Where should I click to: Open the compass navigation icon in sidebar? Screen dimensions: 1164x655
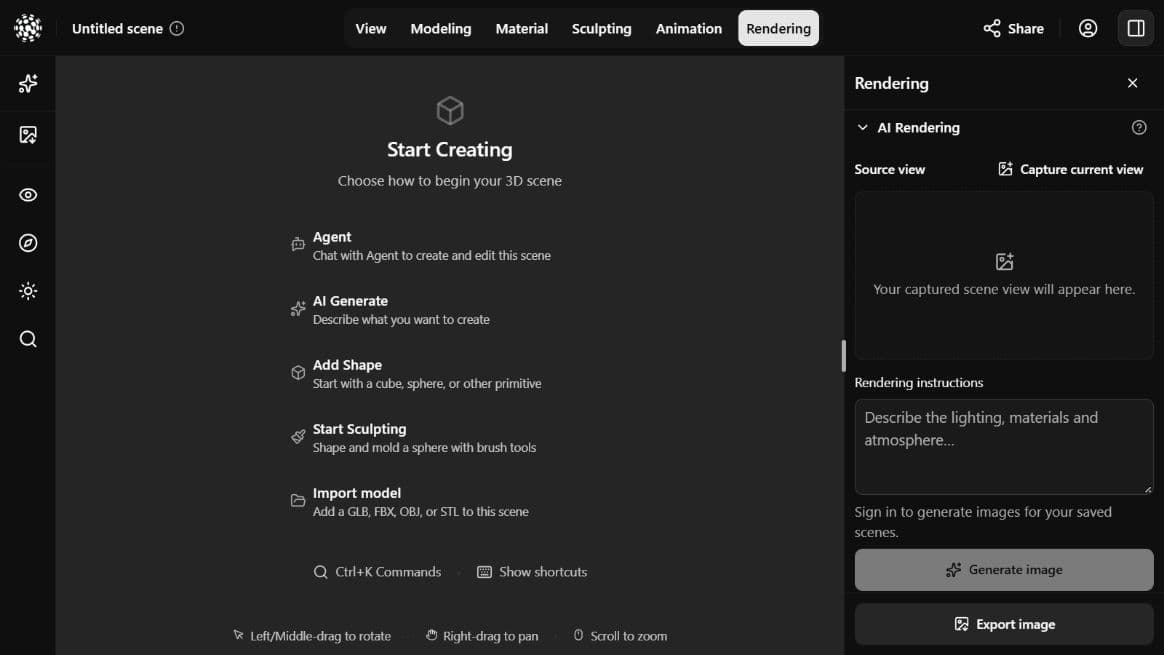[27, 243]
